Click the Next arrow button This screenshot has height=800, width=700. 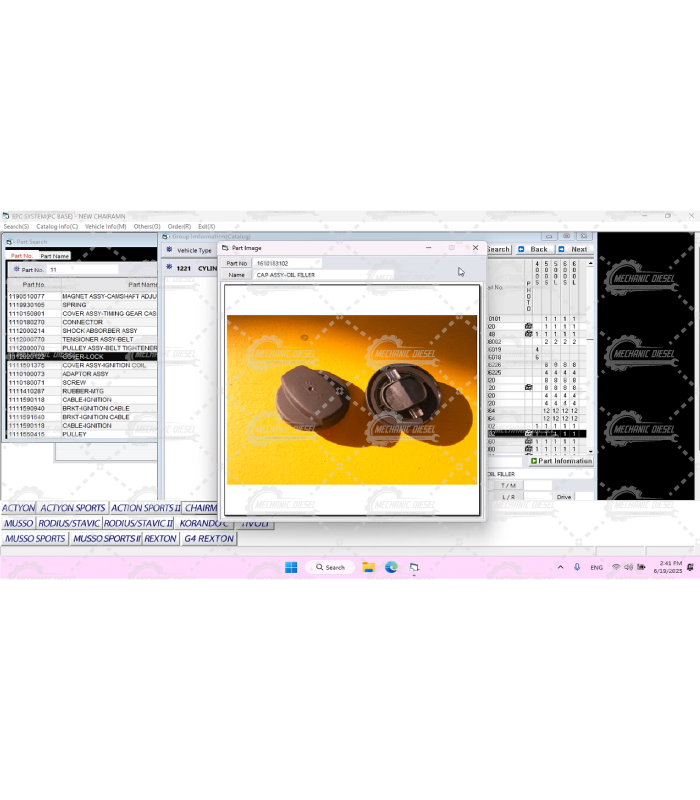[574, 249]
